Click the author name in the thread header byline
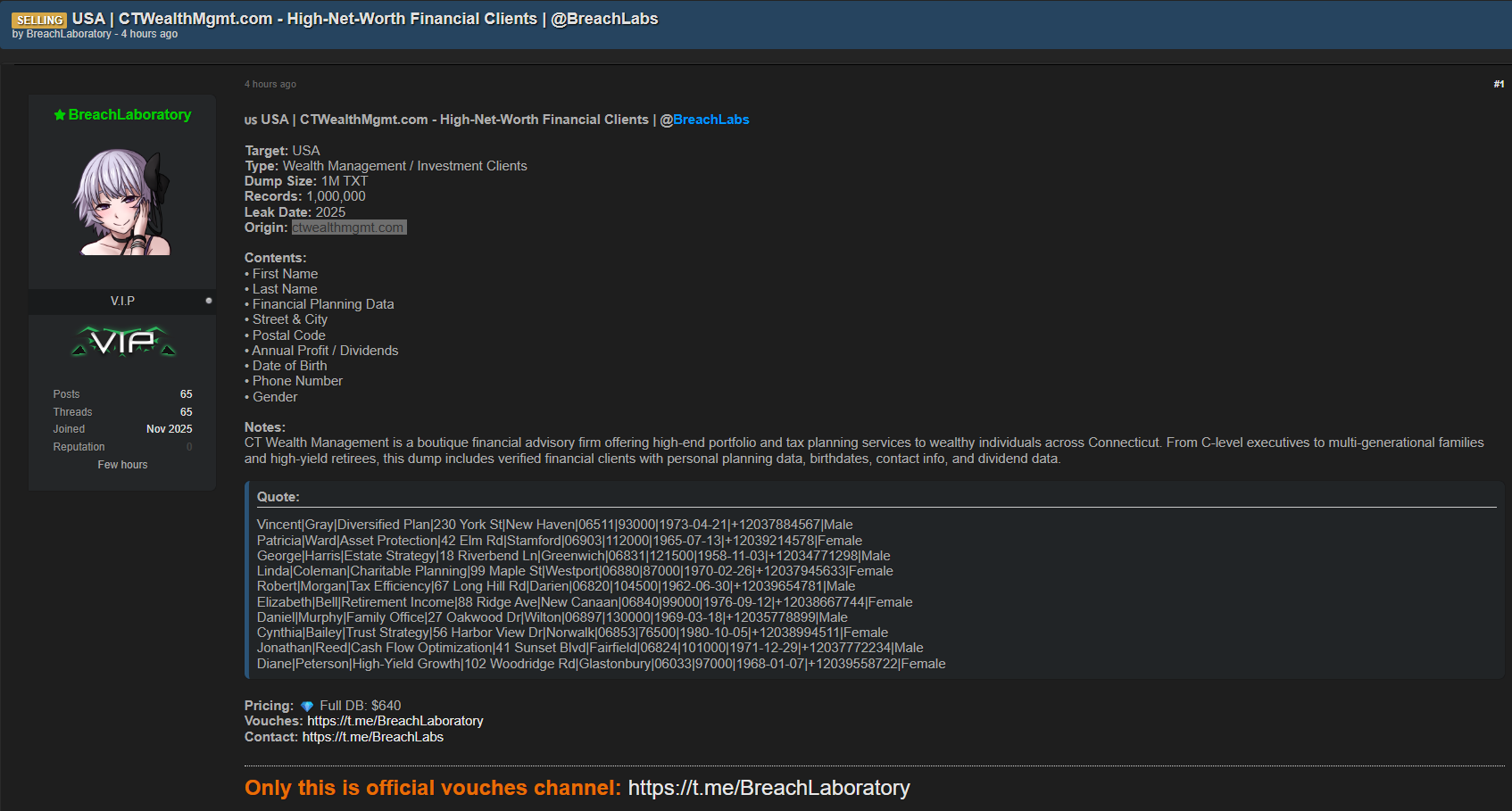Screen dimensions: 1512x811 pos(69,35)
